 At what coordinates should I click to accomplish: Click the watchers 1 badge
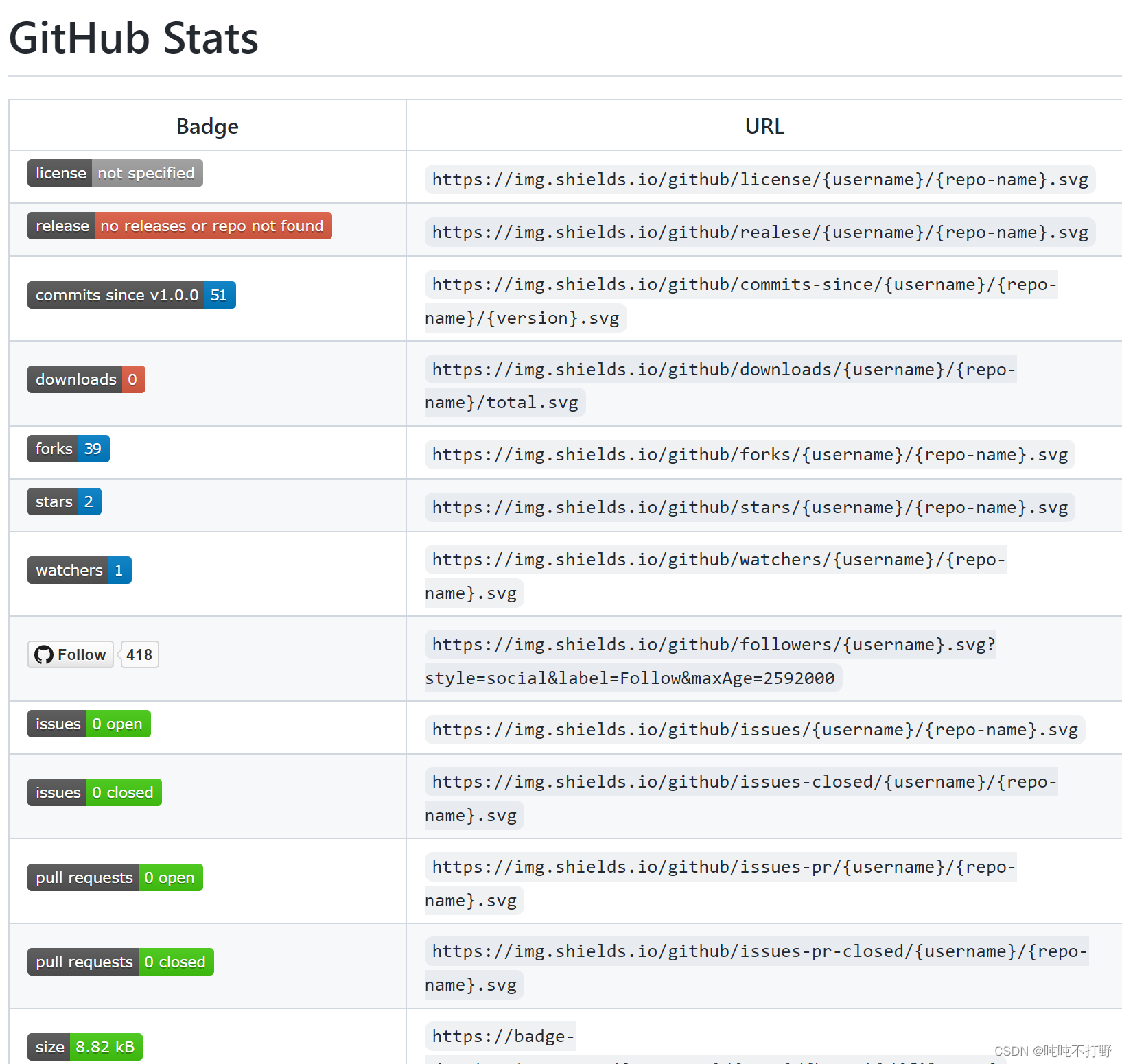(80, 570)
